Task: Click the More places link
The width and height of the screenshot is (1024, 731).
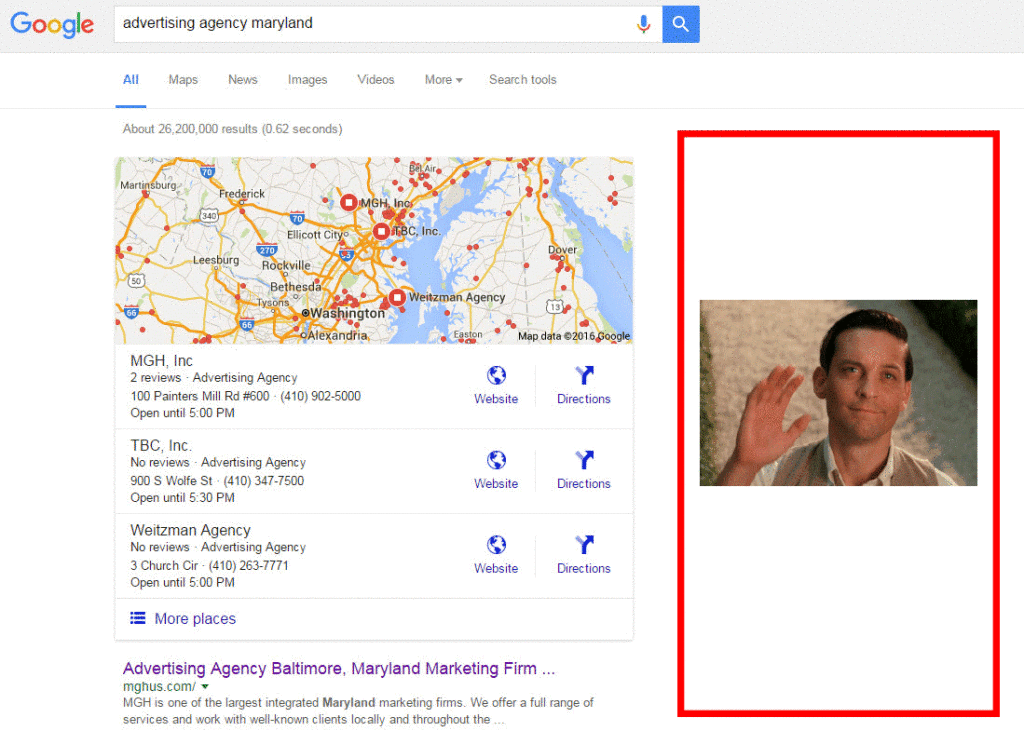Action: (194, 619)
